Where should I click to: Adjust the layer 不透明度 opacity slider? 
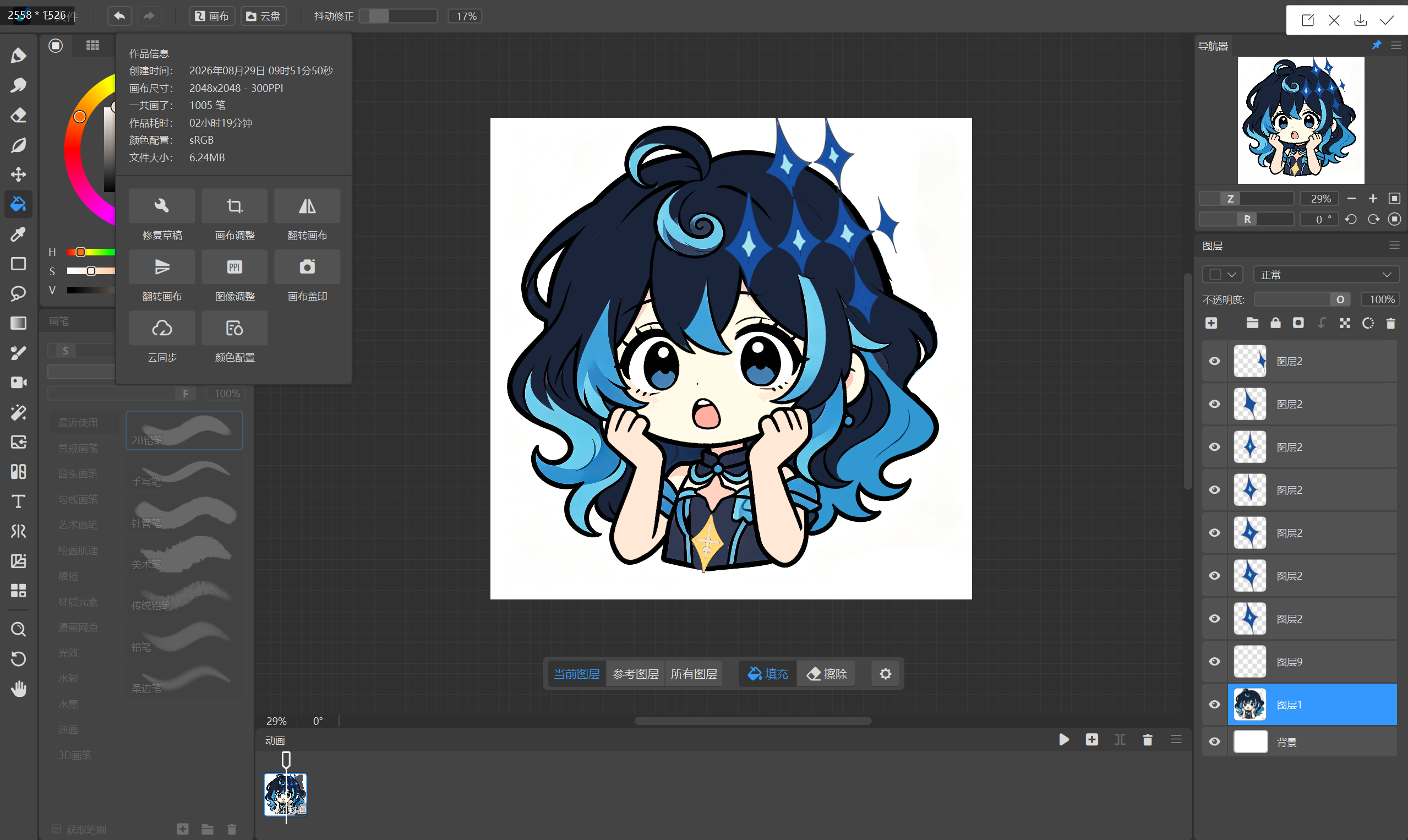pos(1302,299)
